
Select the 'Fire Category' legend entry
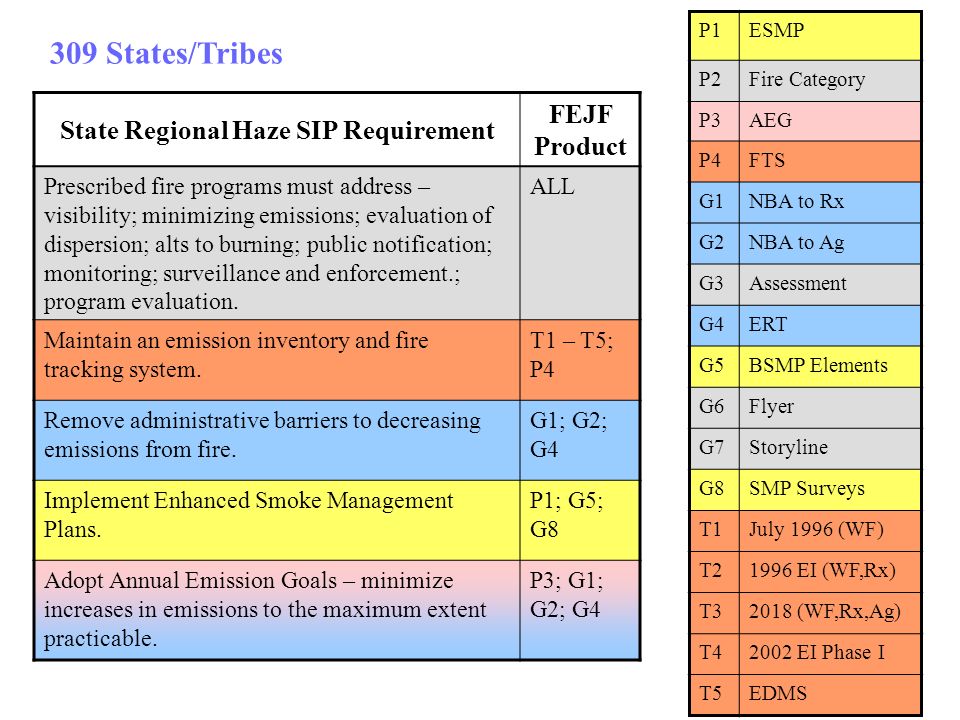tap(830, 81)
